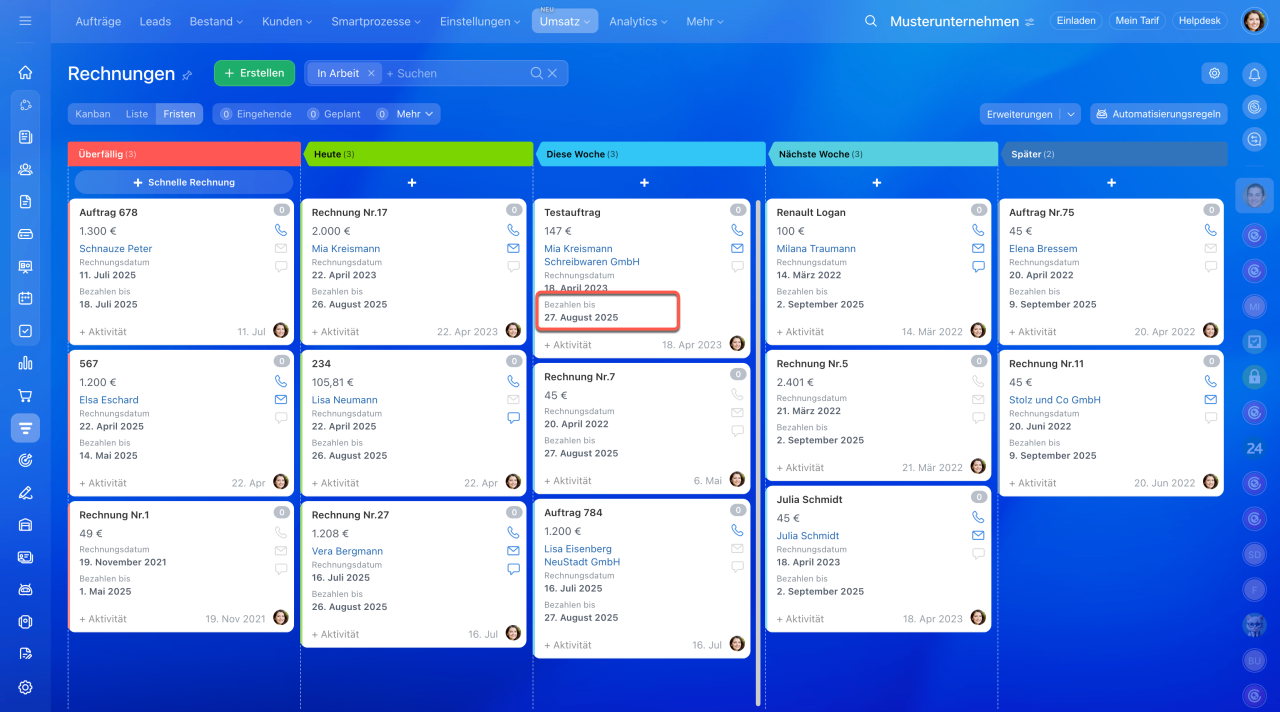Toggle Eingehende counter filter
This screenshot has height=712, width=1280.
point(256,114)
